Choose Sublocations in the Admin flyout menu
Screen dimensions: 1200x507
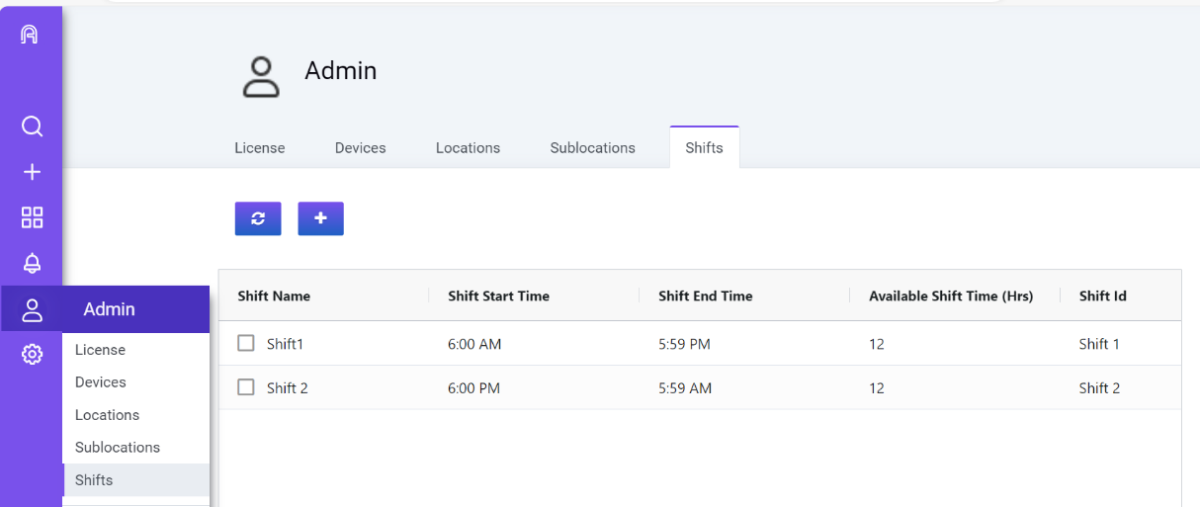117,447
